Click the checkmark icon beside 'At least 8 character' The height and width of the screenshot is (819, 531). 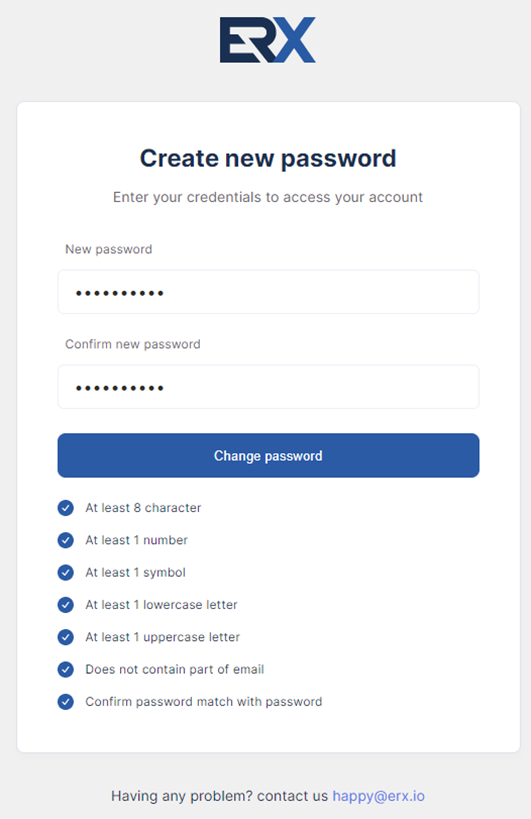65,508
